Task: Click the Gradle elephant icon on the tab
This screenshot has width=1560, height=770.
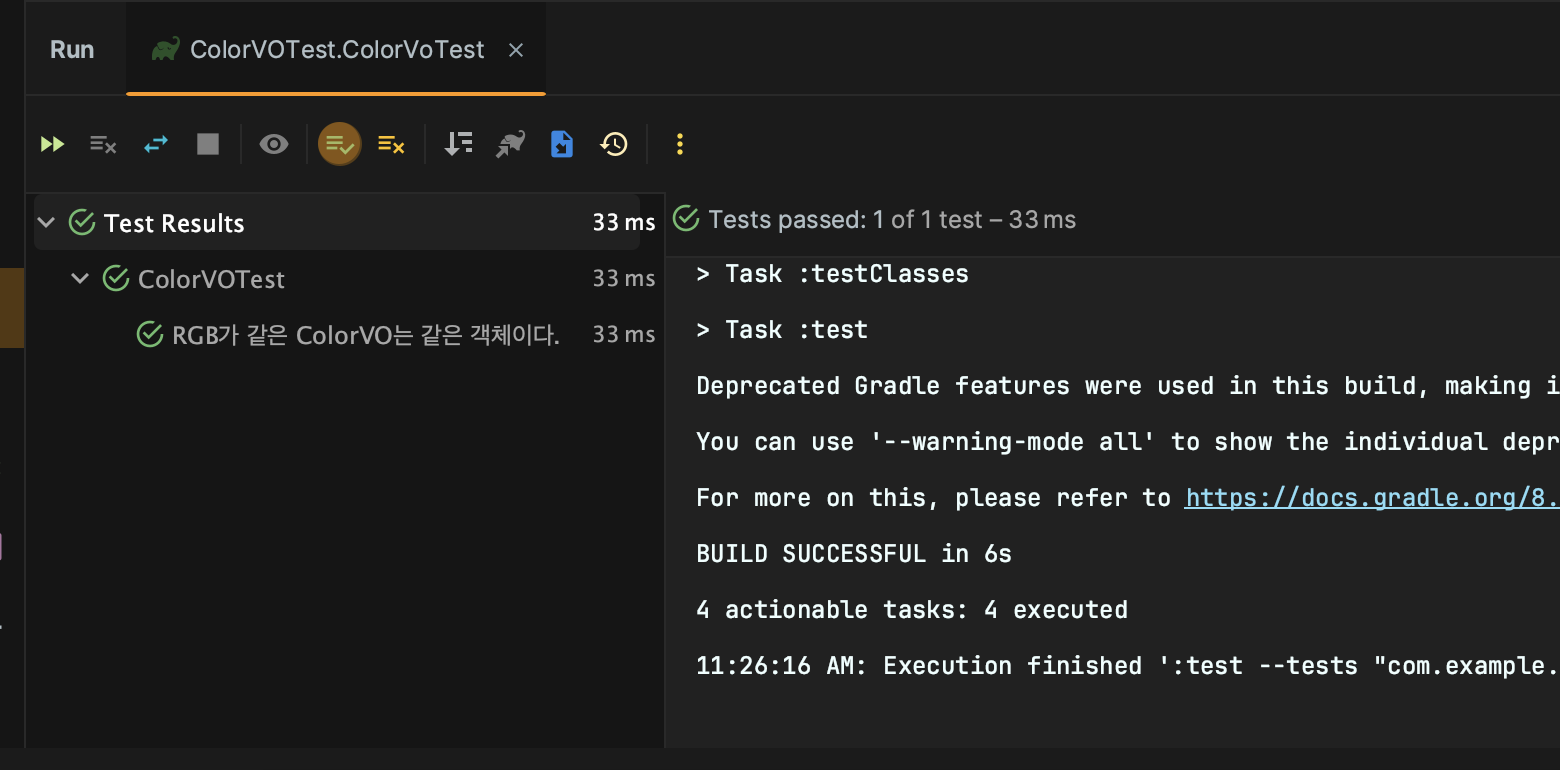Action: (165, 50)
